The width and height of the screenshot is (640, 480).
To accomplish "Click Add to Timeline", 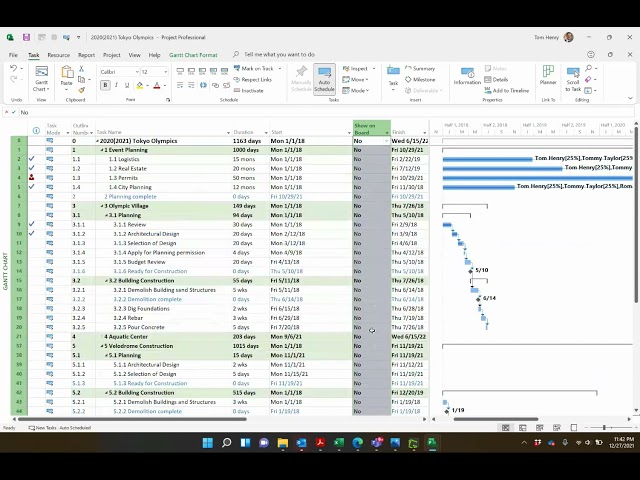I will click(507, 90).
